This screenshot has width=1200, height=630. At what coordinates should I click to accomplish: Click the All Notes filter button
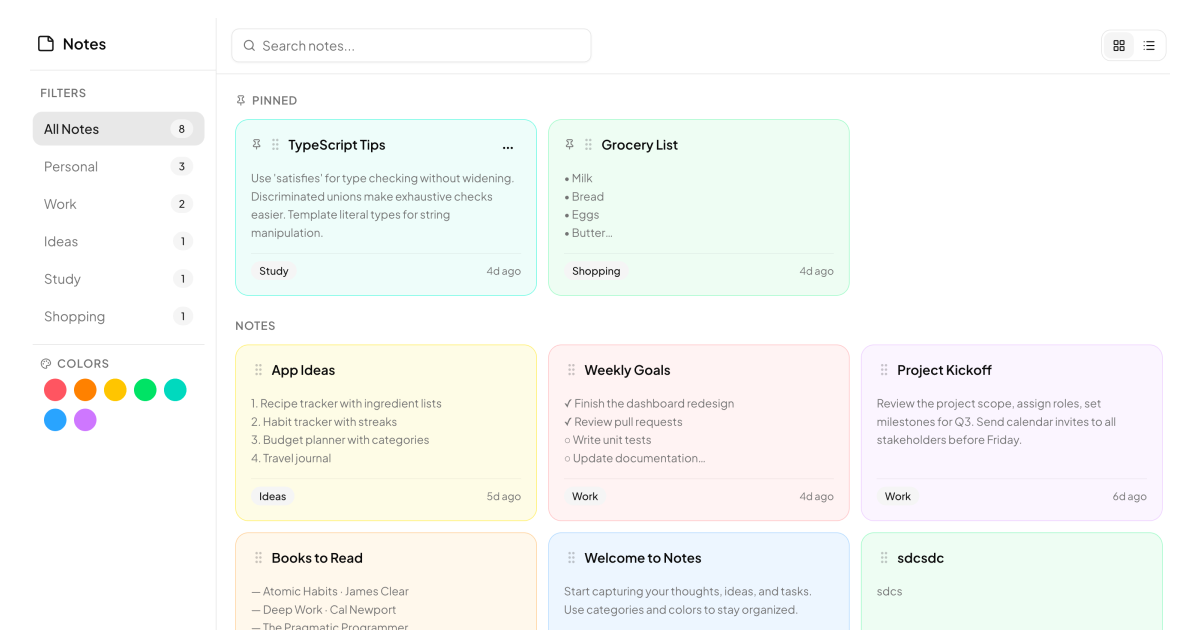point(118,128)
